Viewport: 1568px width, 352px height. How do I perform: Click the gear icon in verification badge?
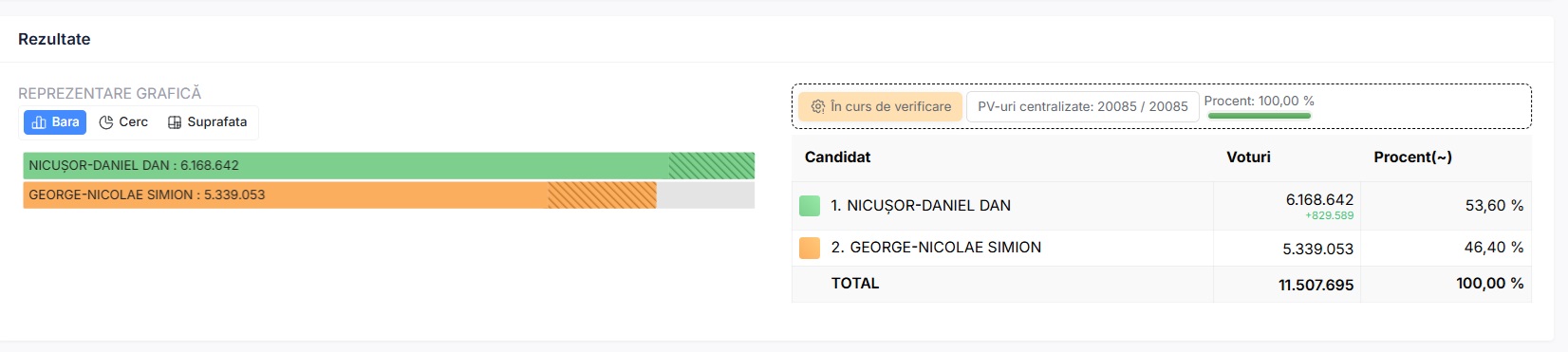click(x=818, y=106)
